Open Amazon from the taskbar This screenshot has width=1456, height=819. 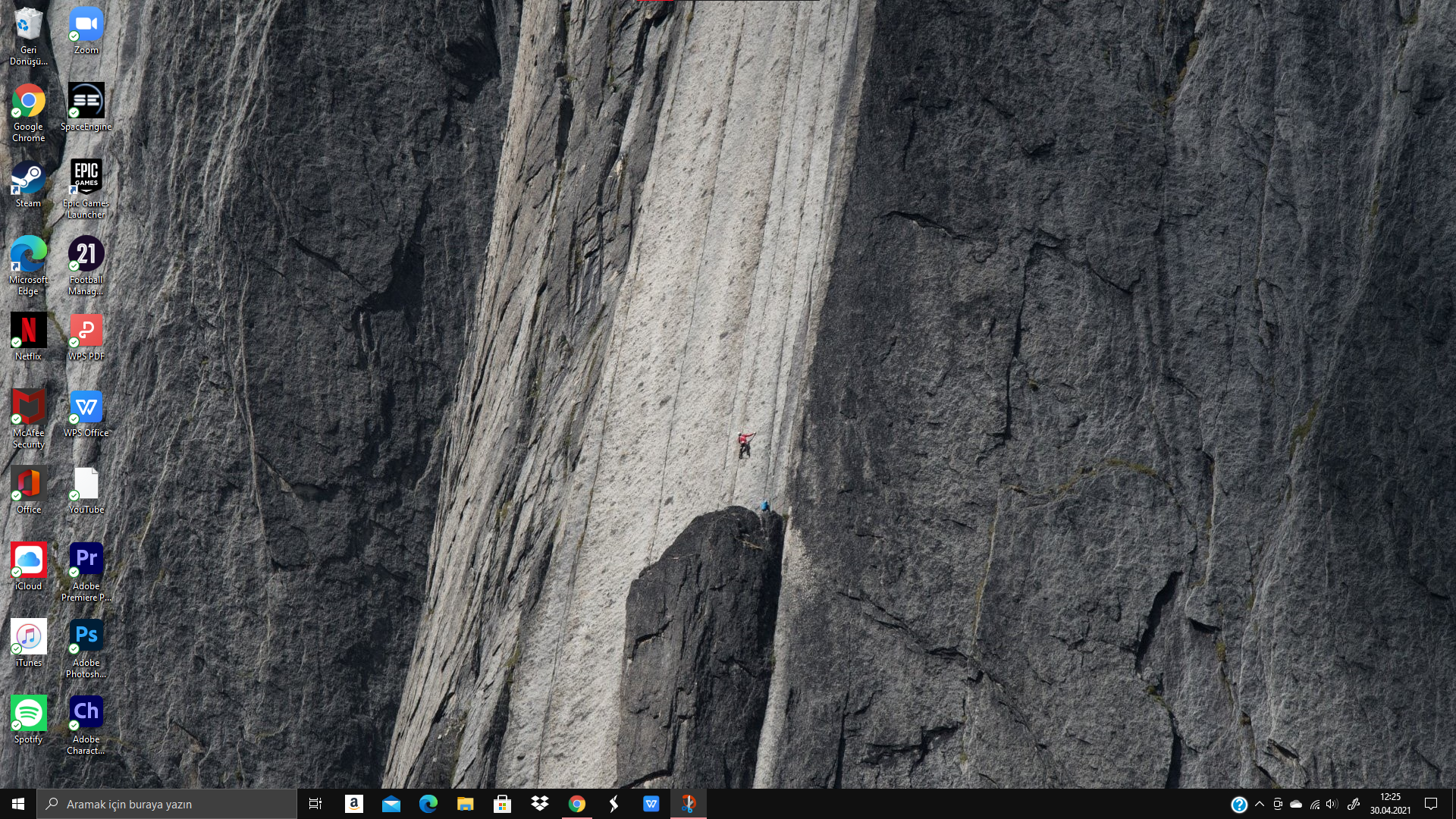click(353, 804)
